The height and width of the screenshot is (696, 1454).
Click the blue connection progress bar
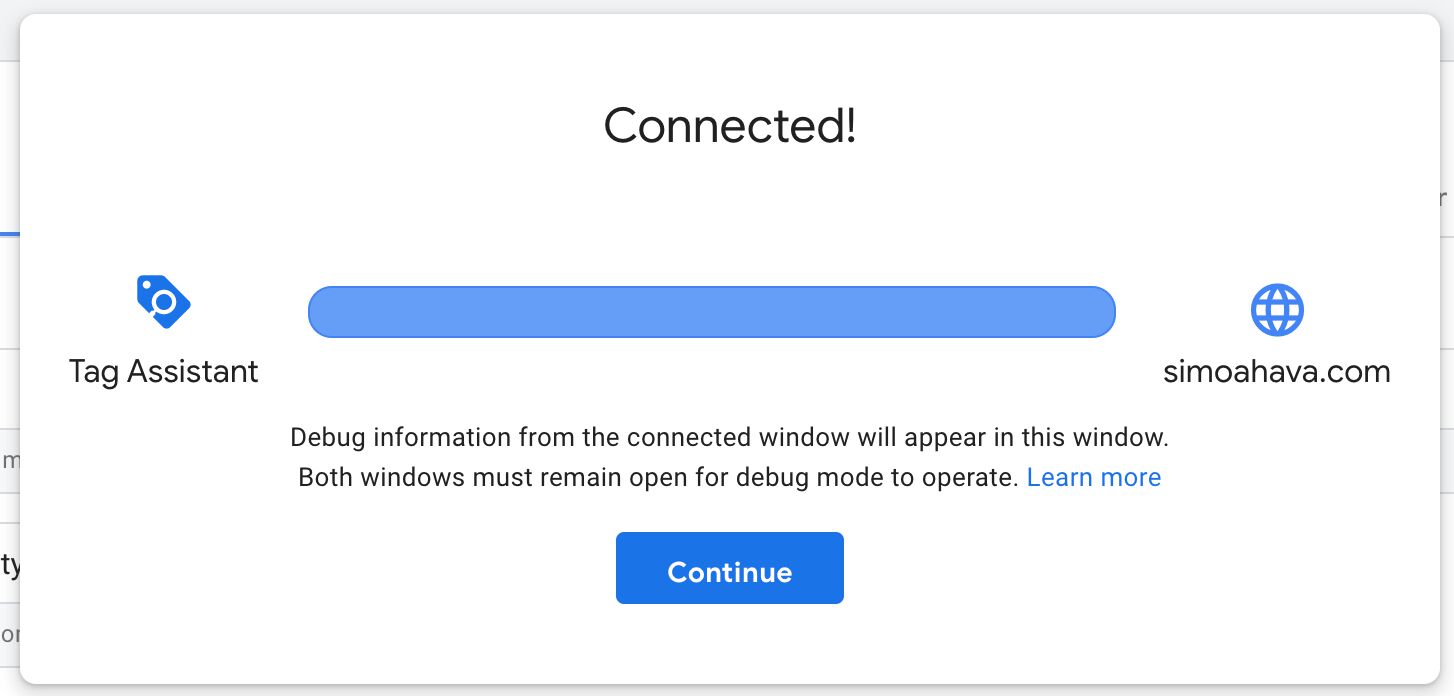(x=711, y=311)
